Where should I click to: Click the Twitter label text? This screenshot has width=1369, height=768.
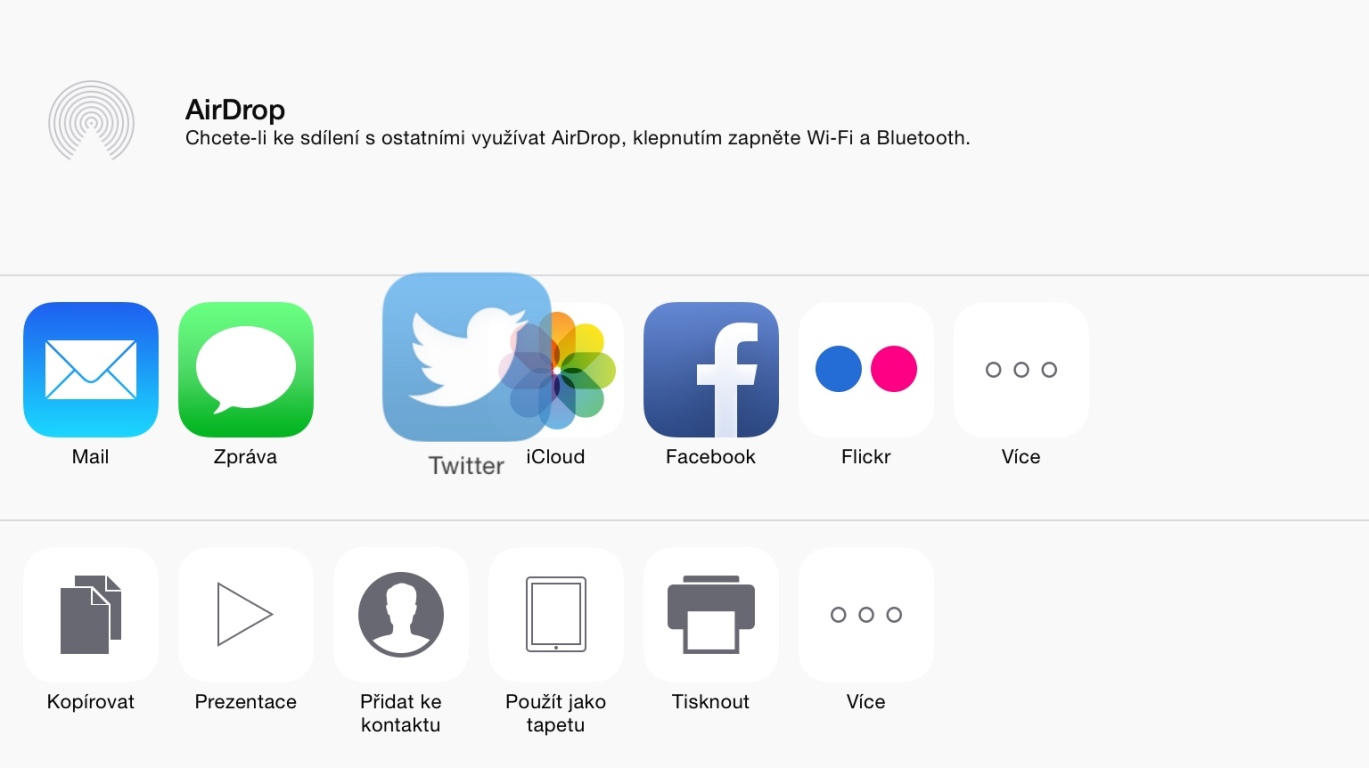(466, 466)
